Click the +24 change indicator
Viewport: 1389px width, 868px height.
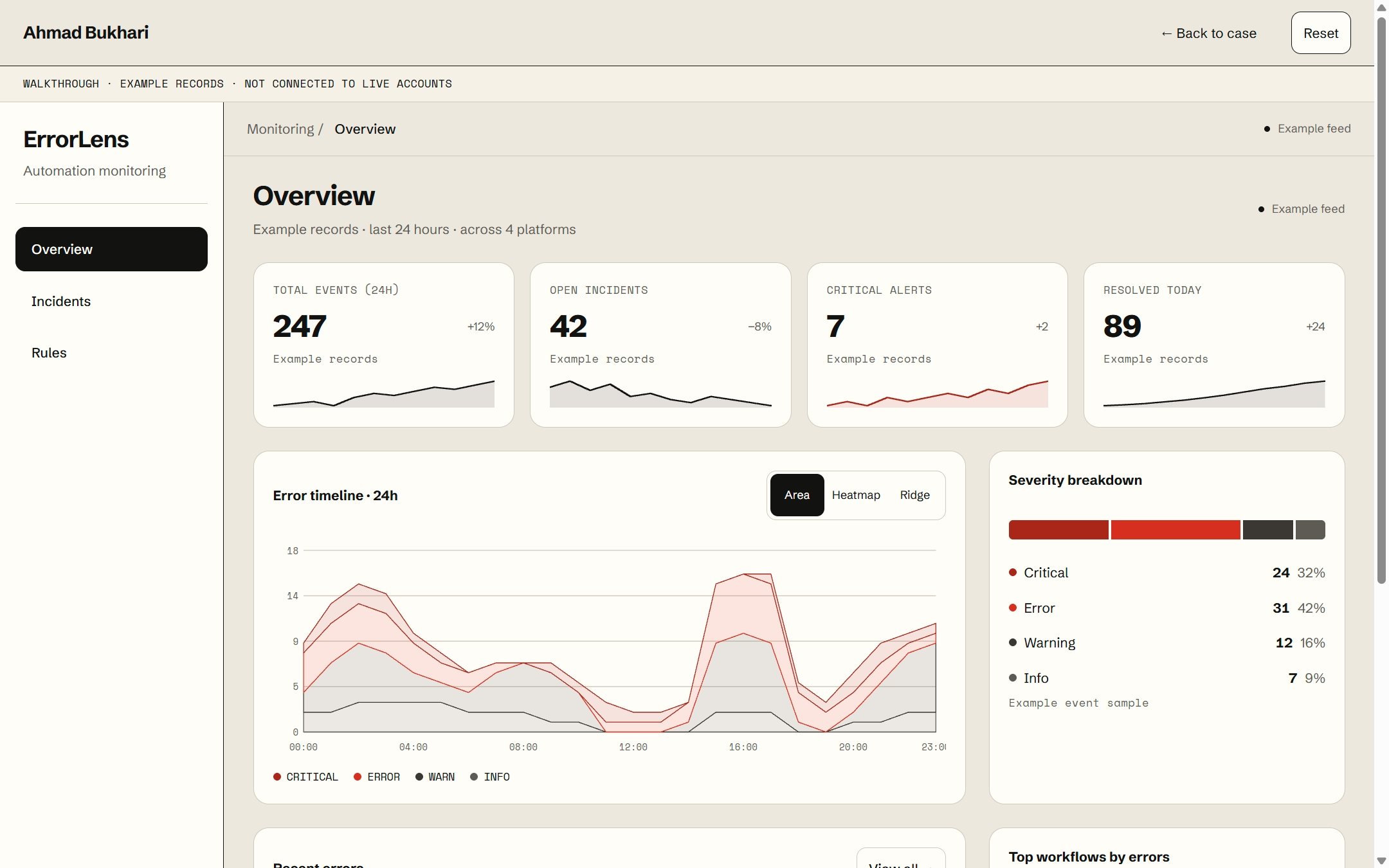coord(1316,327)
